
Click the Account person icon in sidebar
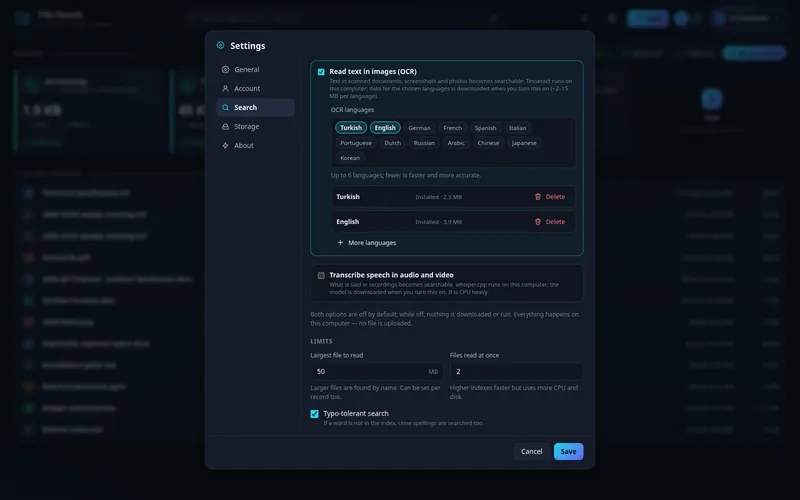225,88
